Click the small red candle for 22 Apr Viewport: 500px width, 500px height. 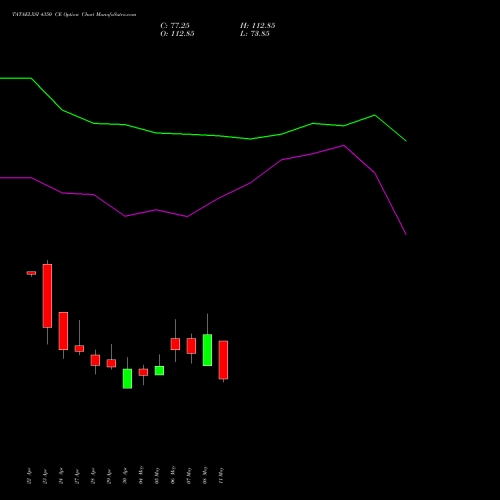tap(31, 273)
